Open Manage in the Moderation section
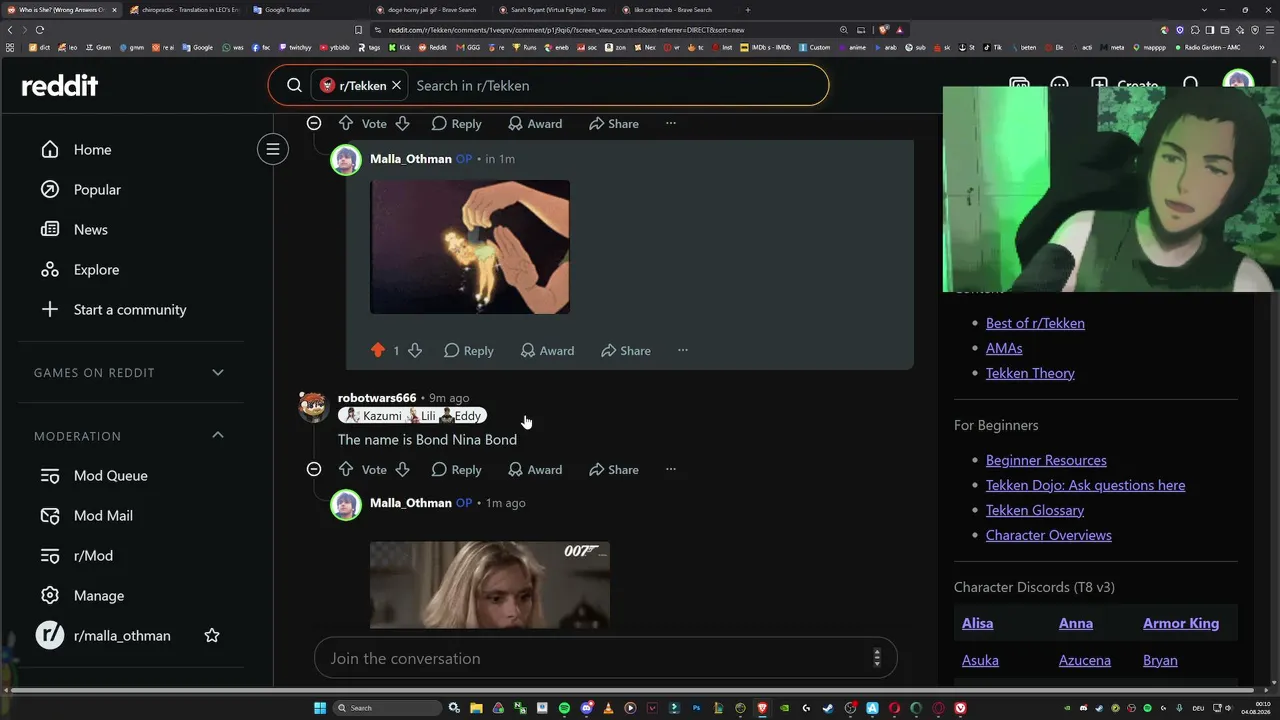This screenshot has height=720, width=1280. tap(99, 595)
